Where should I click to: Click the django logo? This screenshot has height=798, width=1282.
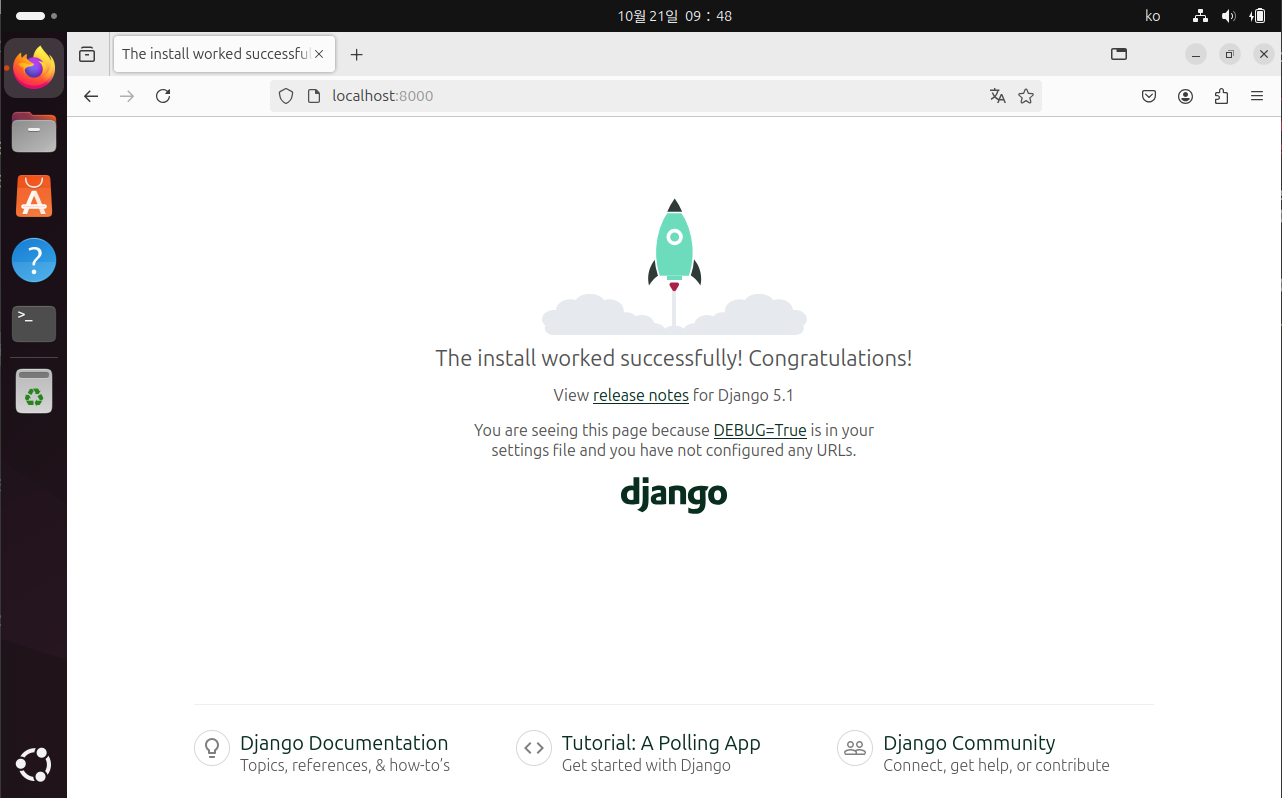(674, 494)
